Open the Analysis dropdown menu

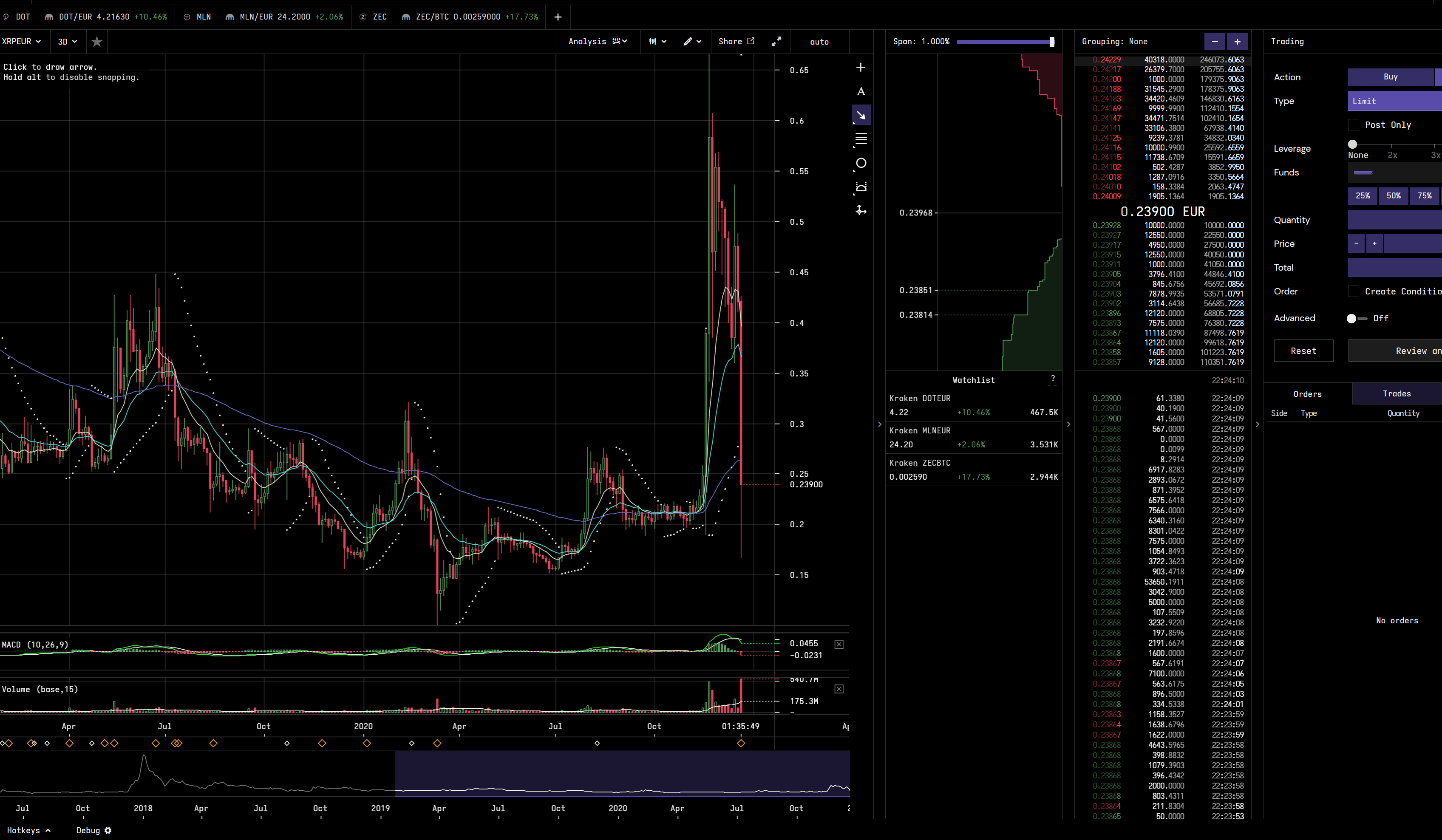[x=598, y=41]
